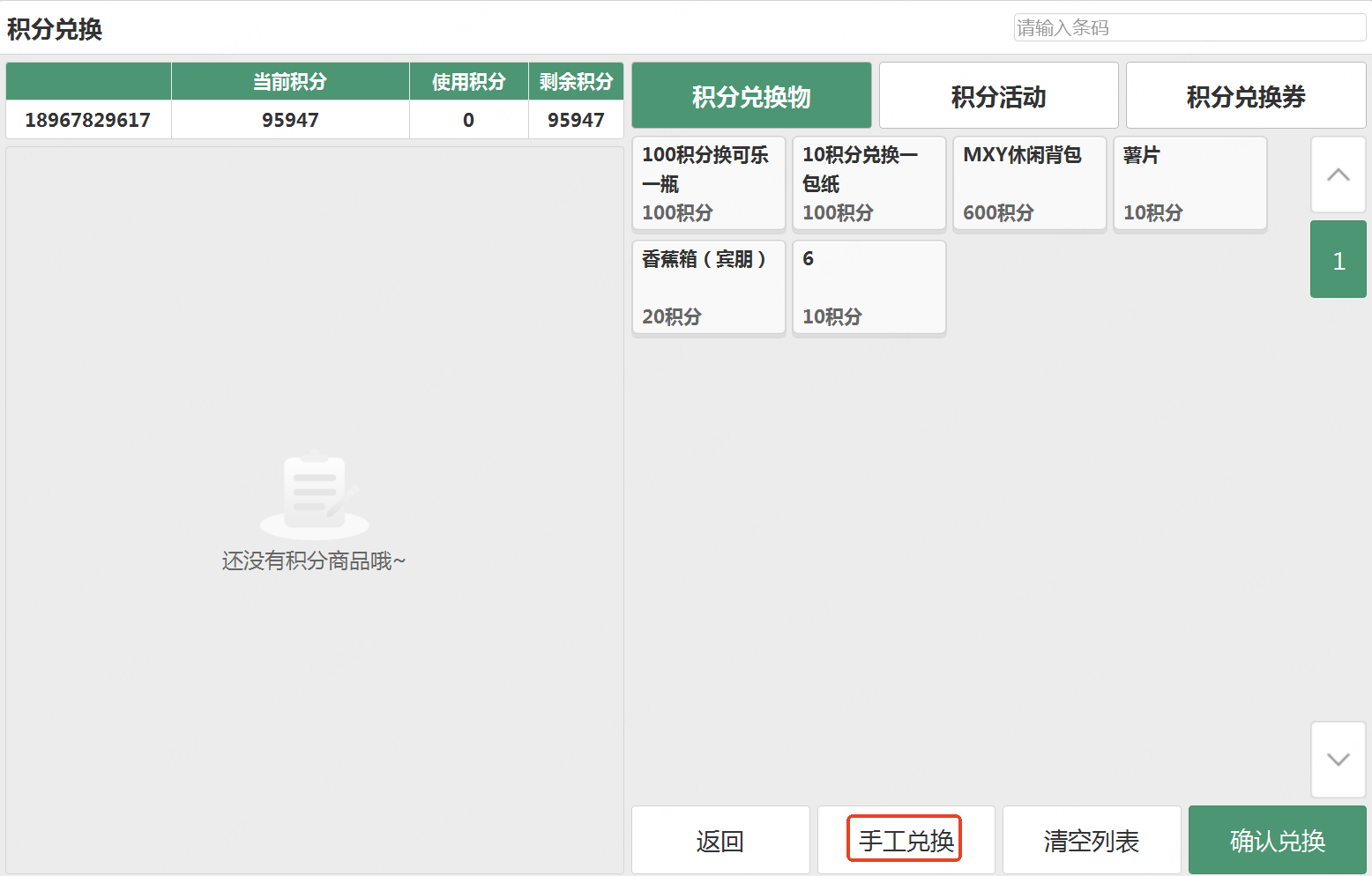Select the item card named 6
1372x876 pixels.
[x=869, y=287]
